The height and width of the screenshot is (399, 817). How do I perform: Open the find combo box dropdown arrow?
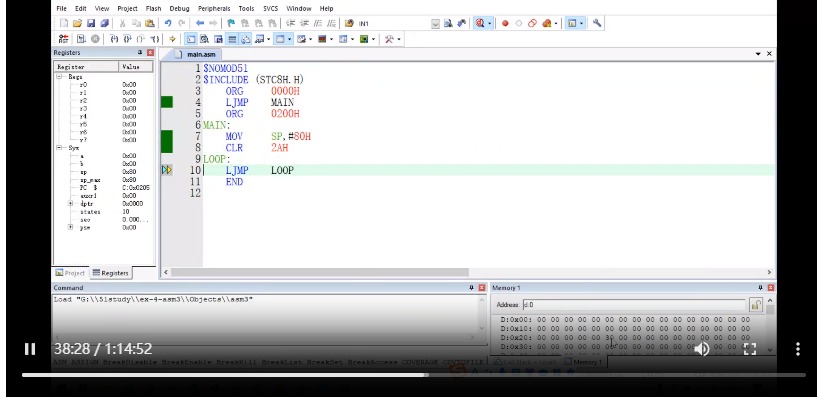tap(436, 24)
